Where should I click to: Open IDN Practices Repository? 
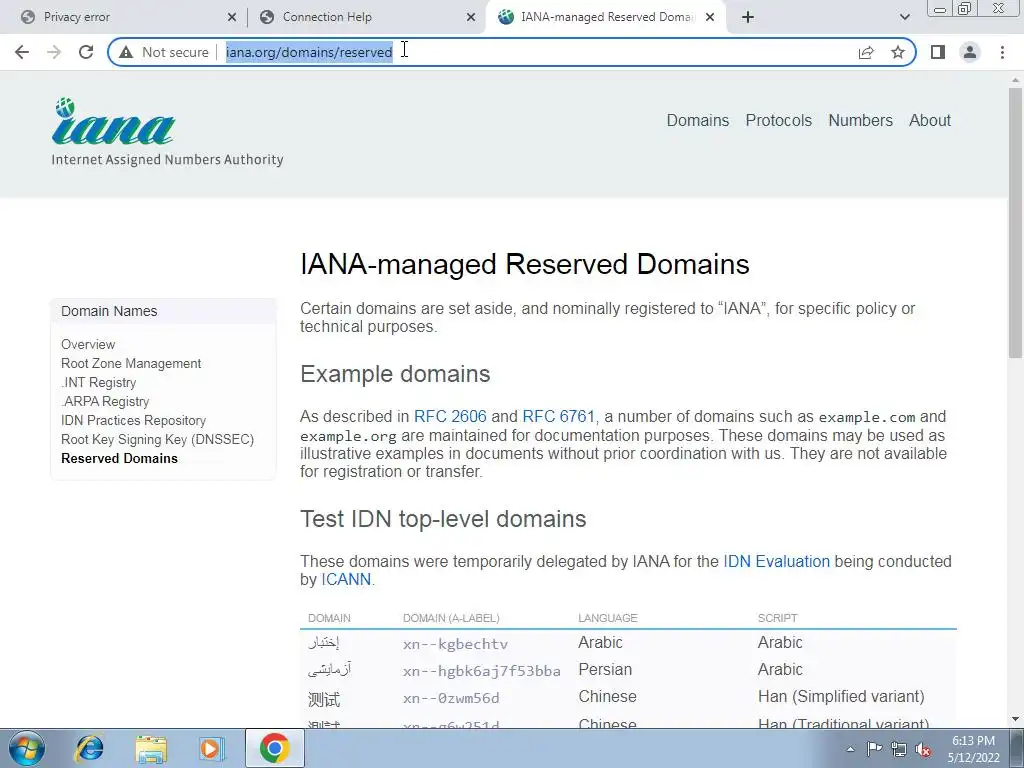coord(133,420)
